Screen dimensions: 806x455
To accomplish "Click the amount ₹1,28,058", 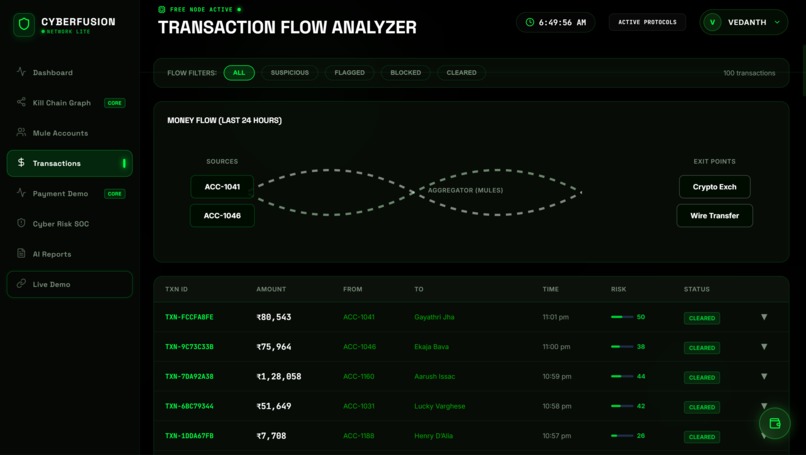I will (279, 376).
